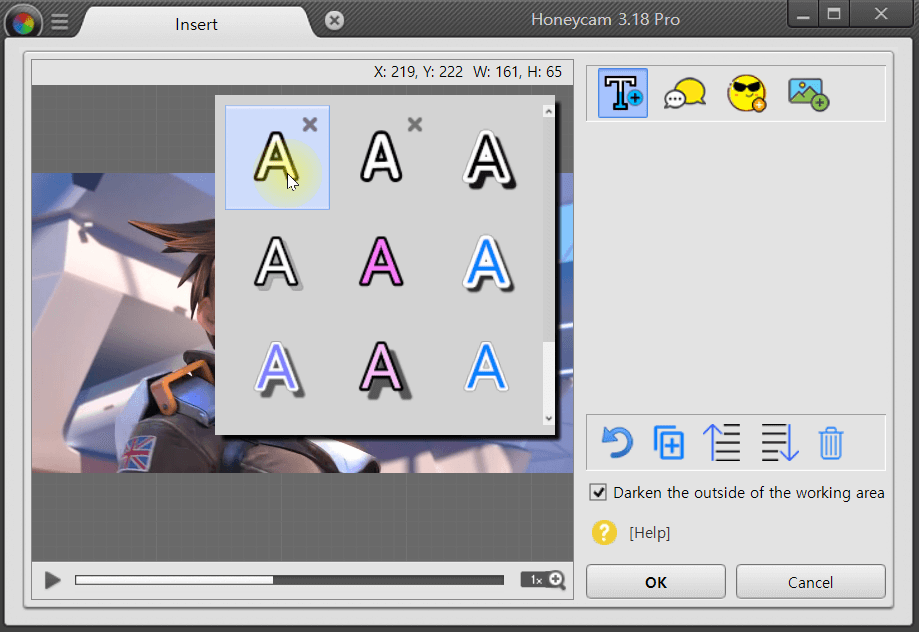This screenshot has width=919, height=632.
Task: Select the speech bubble insert icon
Action: tap(685, 93)
